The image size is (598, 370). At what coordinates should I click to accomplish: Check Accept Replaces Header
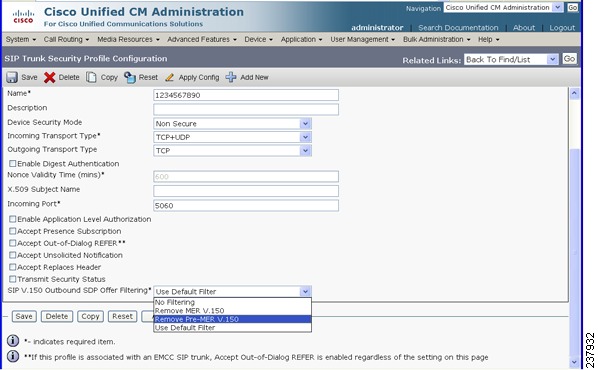(13, 267)
